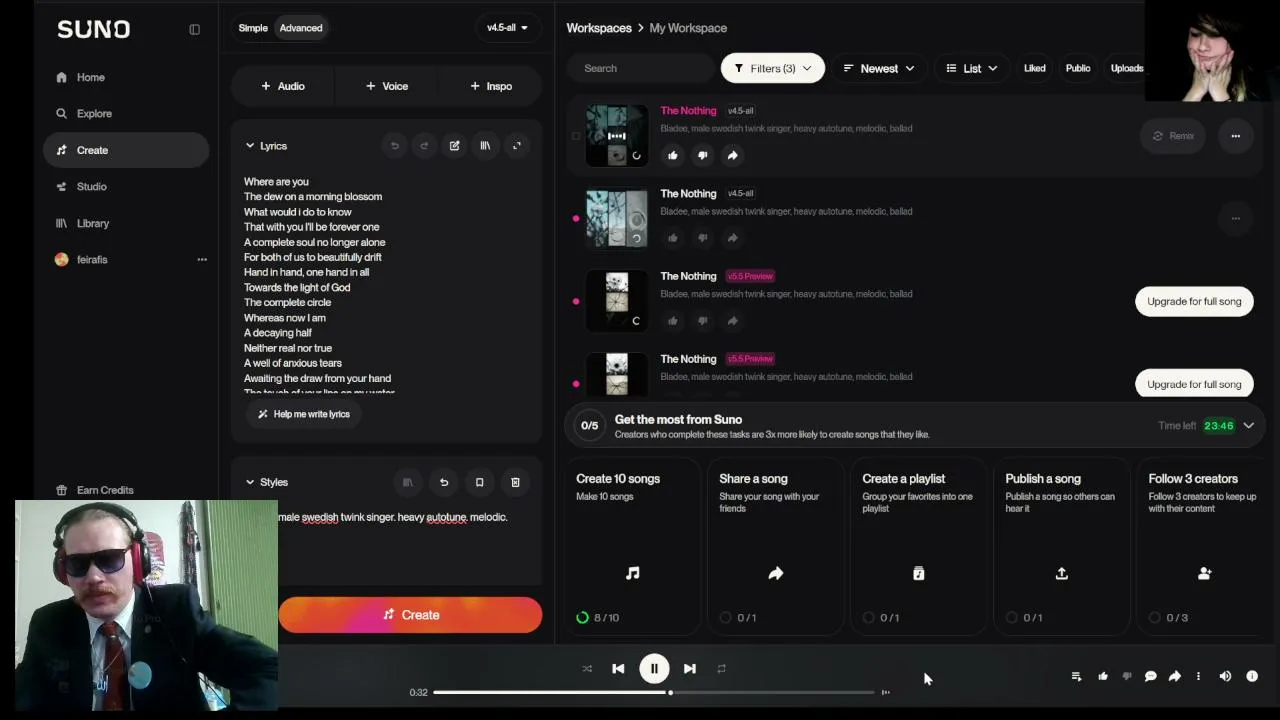
Task: Open the feirafis profile
Action: pos(82,260)
